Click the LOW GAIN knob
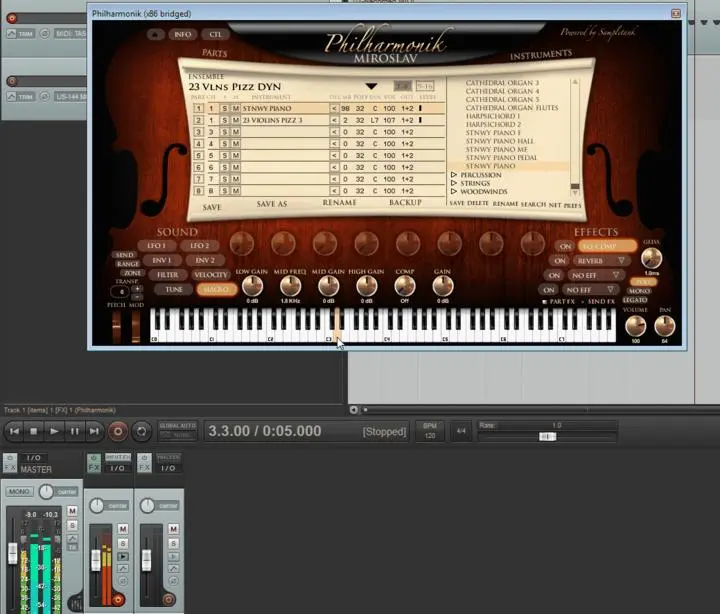This screenshot has height=614, width=720. click(252, 286)
